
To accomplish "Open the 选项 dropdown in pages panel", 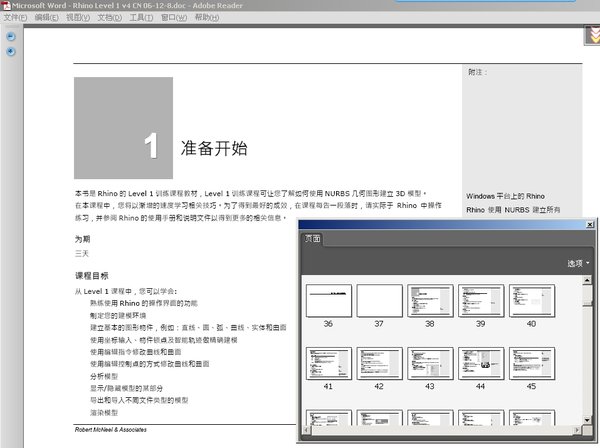I will coord(578,263).
